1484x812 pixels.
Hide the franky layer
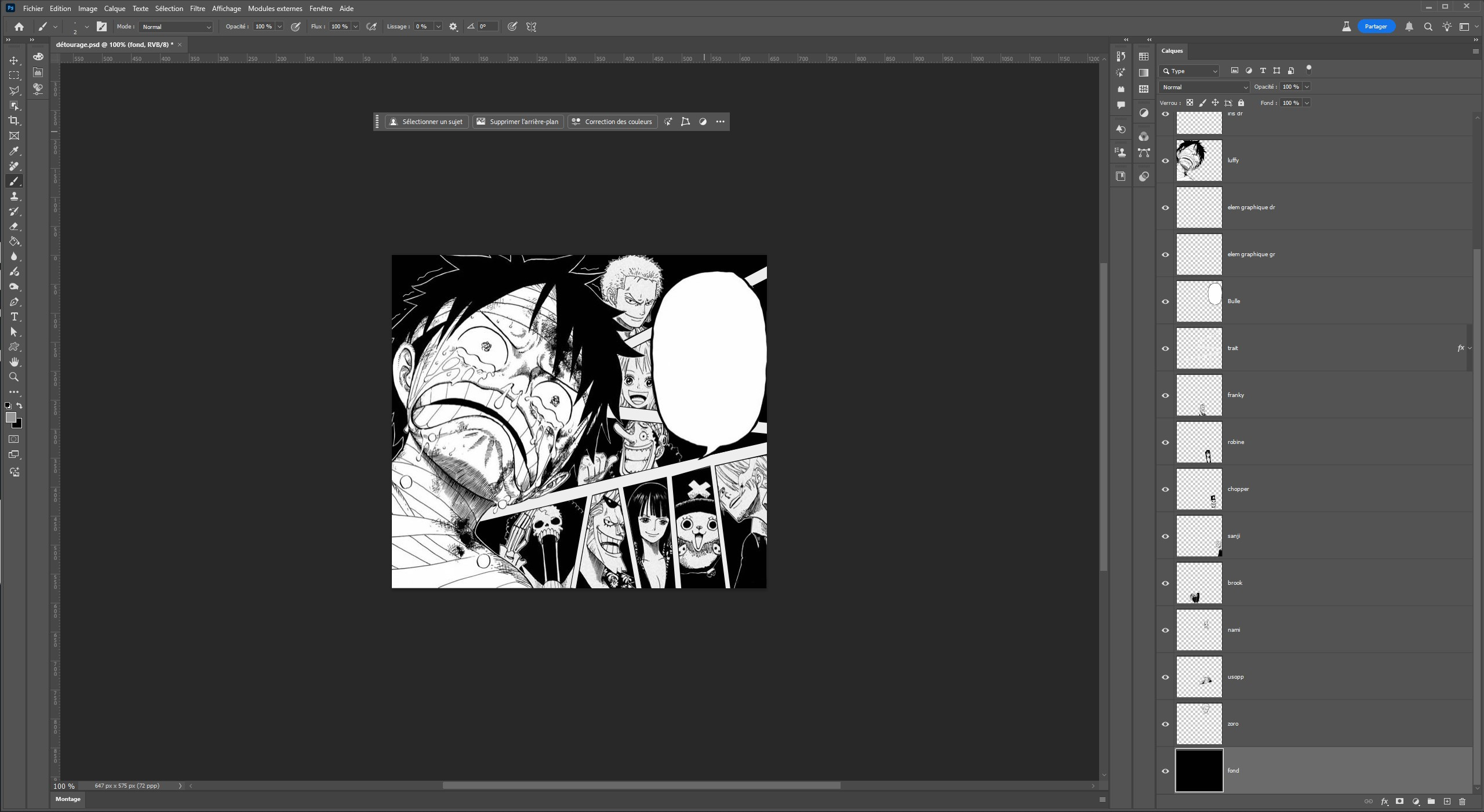tap(1166, 395)
